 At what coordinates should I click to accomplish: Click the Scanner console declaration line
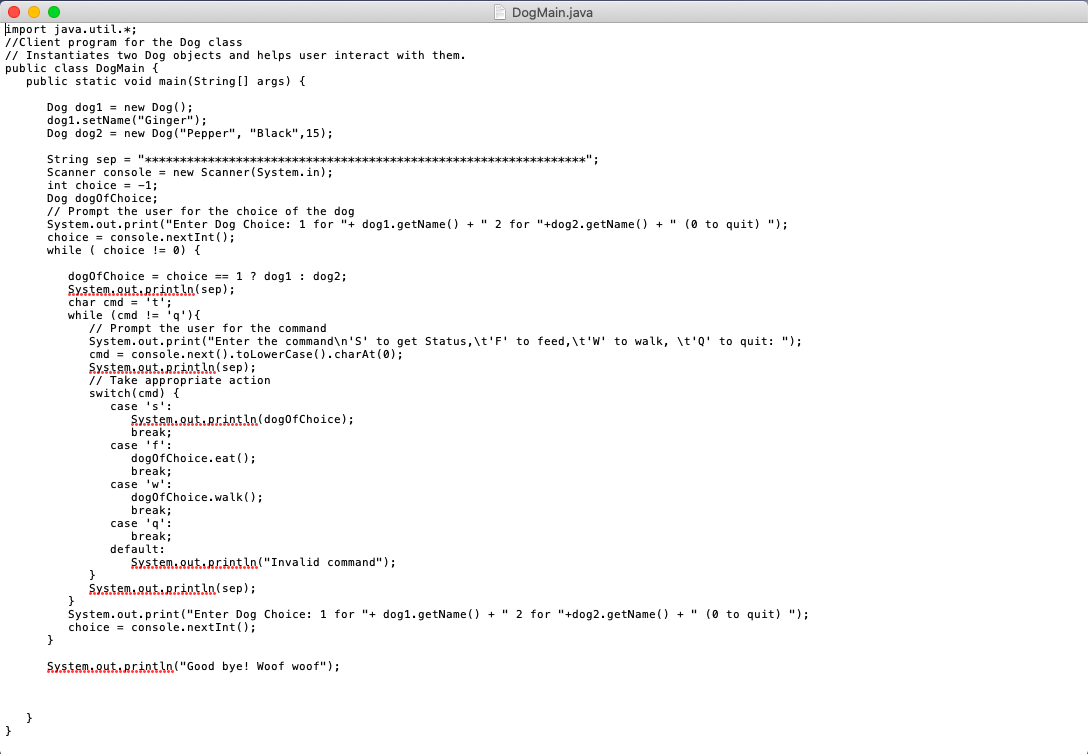[x=190, y=171]
